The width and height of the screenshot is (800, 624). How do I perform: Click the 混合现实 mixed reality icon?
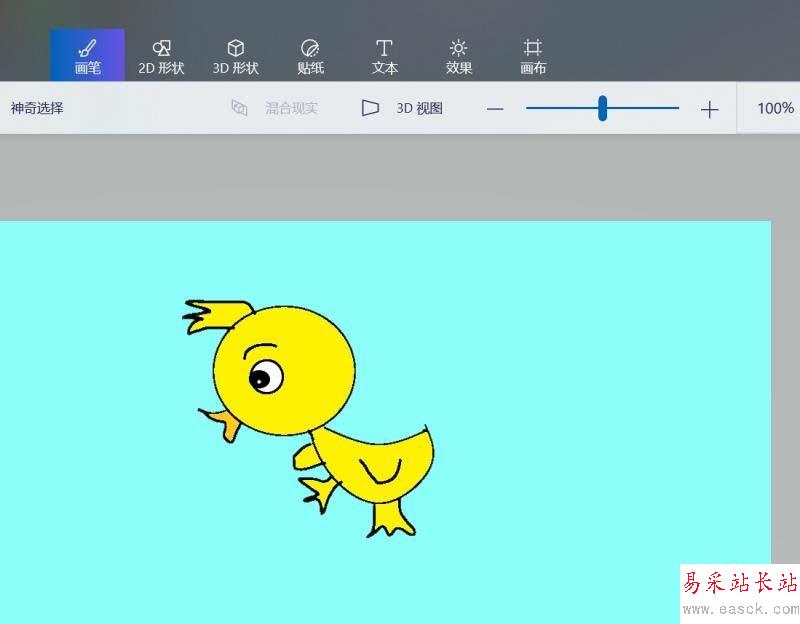(x=239, y=108)
